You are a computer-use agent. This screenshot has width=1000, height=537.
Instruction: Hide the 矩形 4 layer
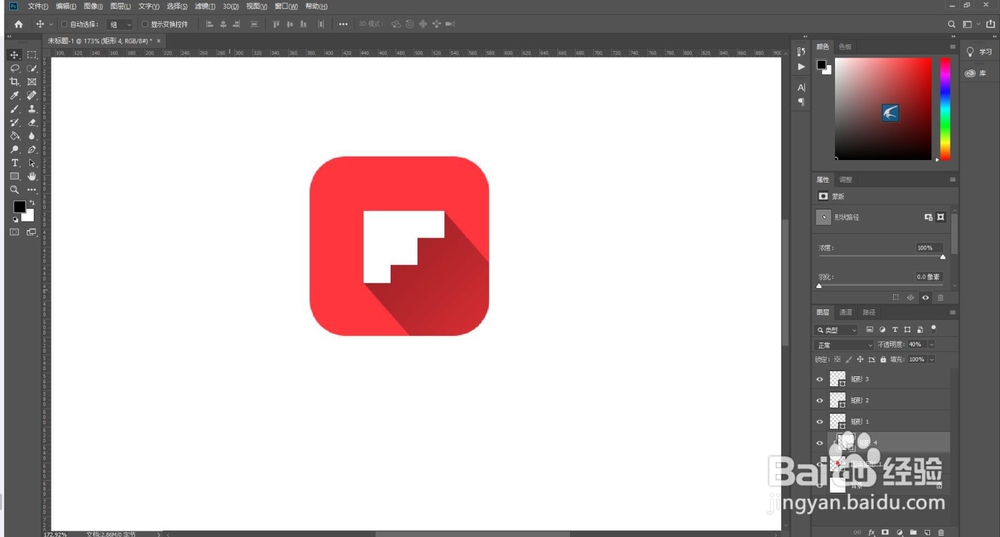pyautogui.click(x=820, y=443)
